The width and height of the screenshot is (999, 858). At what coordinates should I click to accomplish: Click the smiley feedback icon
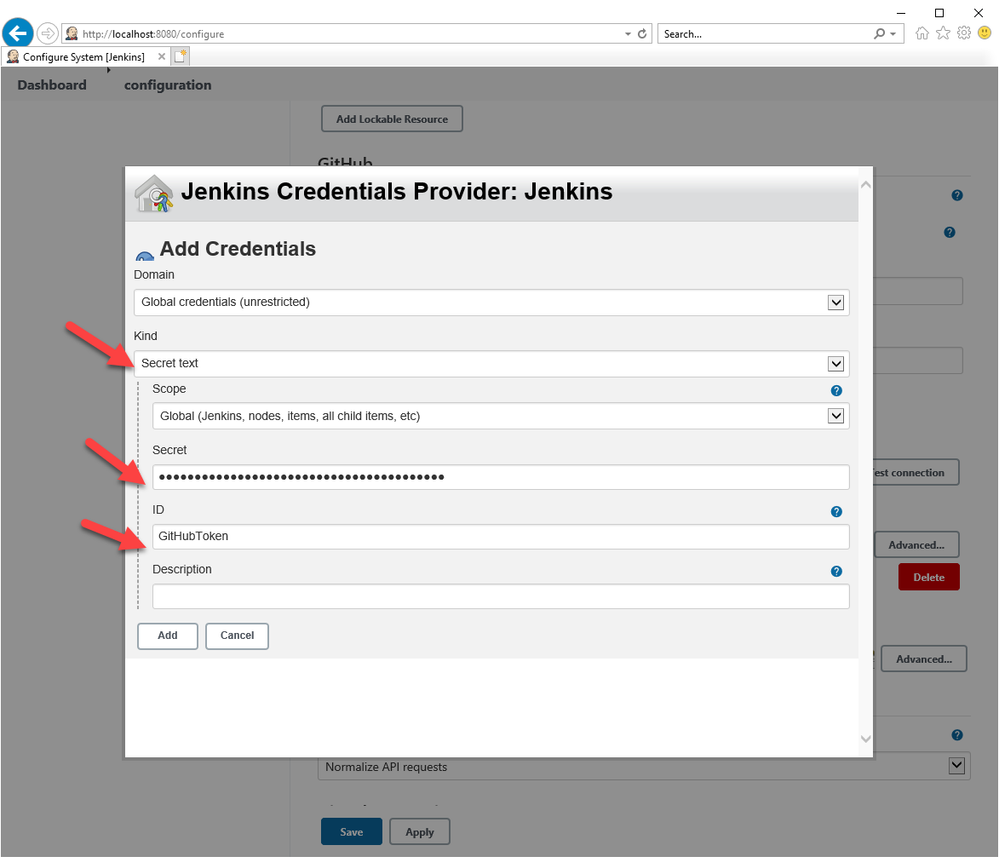click(984, 32)
